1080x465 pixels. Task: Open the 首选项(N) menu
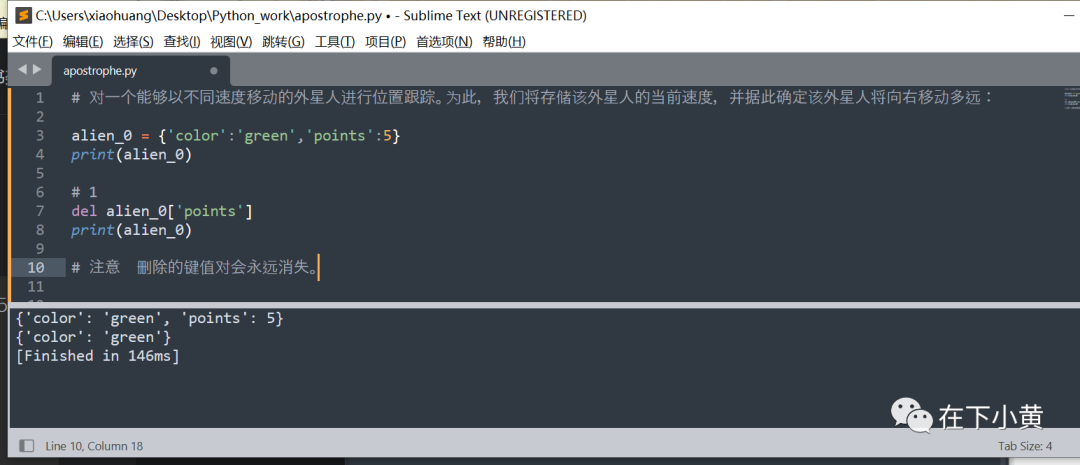coord(444,42)
